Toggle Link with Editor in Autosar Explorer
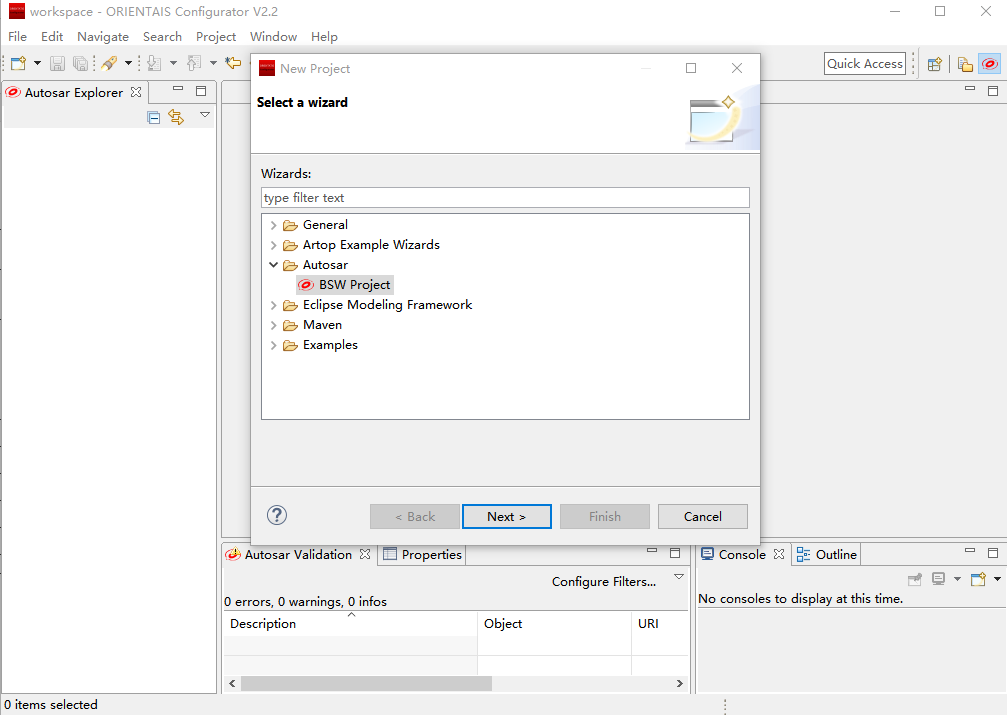This screenshot has width=1007, height=715. pos(176,117)
